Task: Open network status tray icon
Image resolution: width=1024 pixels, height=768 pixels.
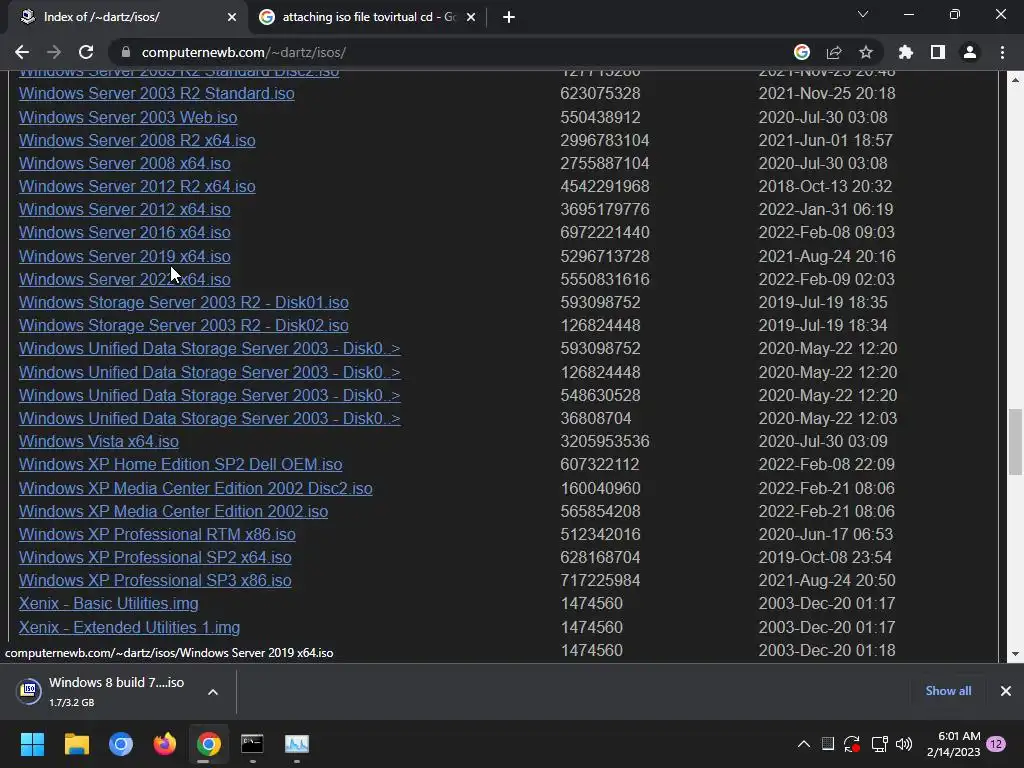Action: 879,744
